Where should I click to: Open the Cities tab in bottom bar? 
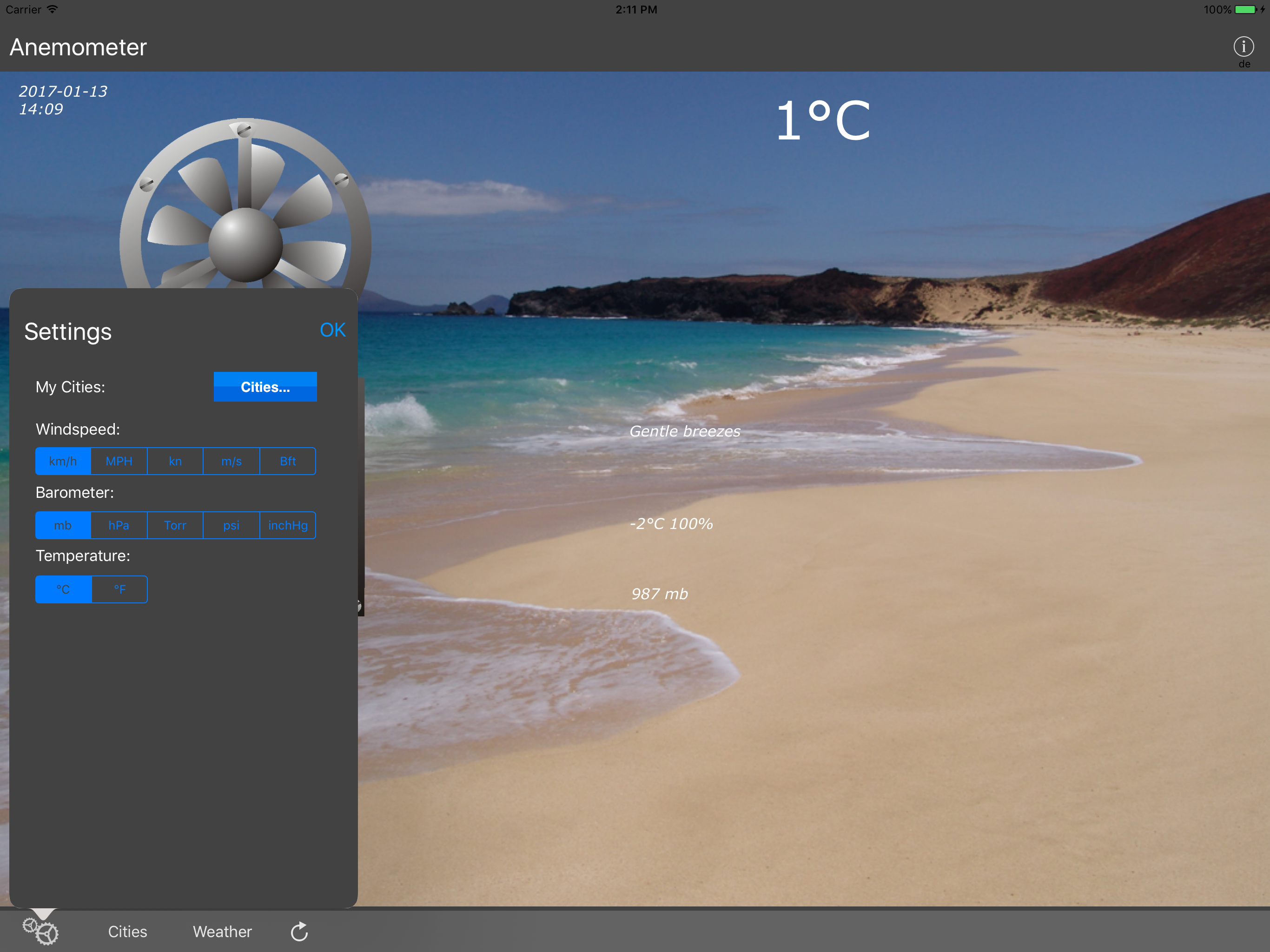[x=127, y=932]
